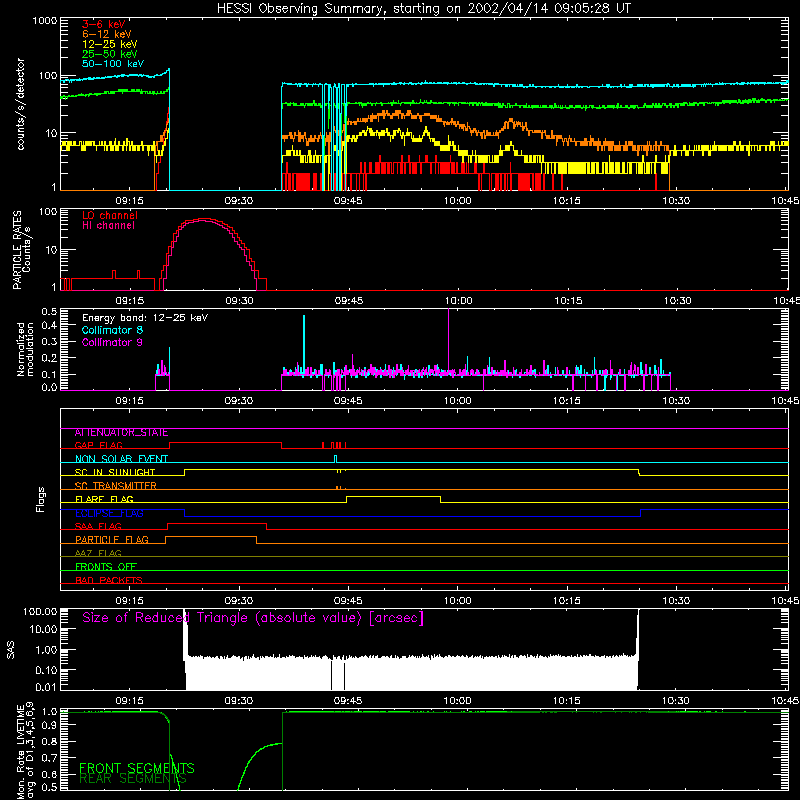Click the BAD_PACKETS flag label

[109, 581]
